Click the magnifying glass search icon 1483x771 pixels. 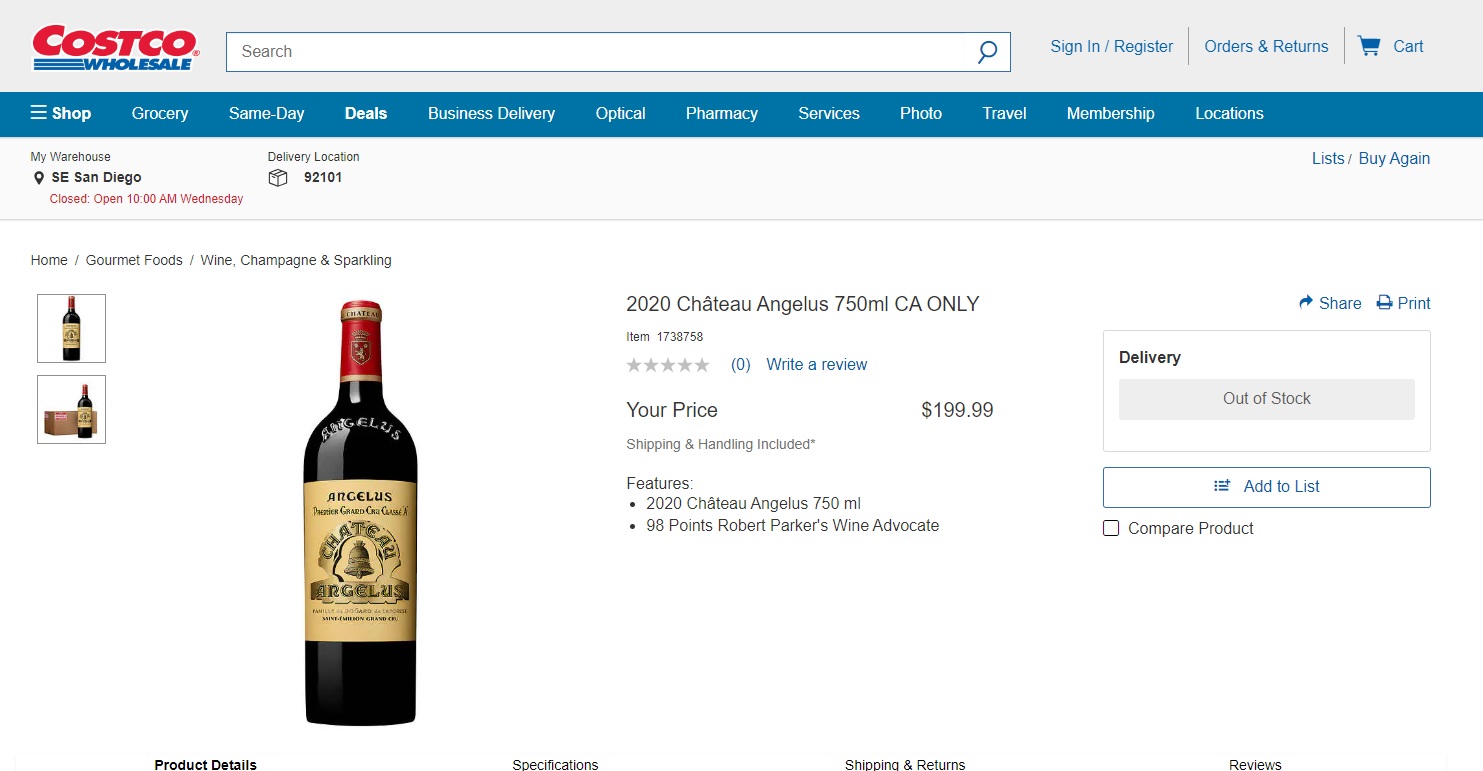[987, 52]
